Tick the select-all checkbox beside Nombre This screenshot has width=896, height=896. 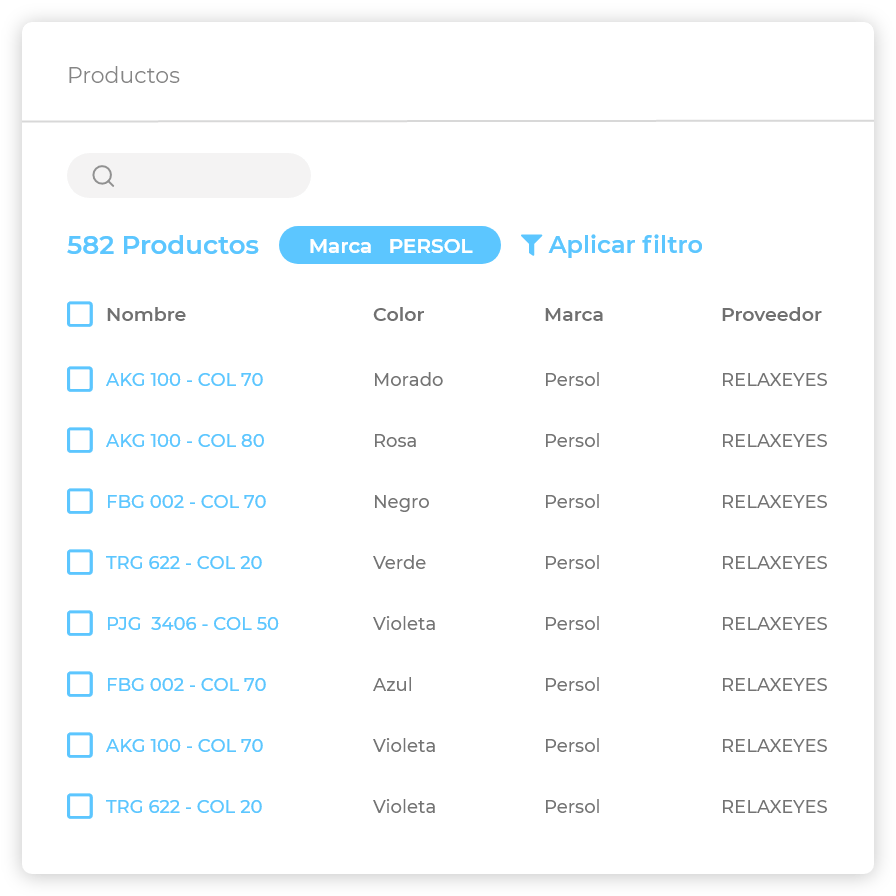pyautogui.click(x=80, y=314)
